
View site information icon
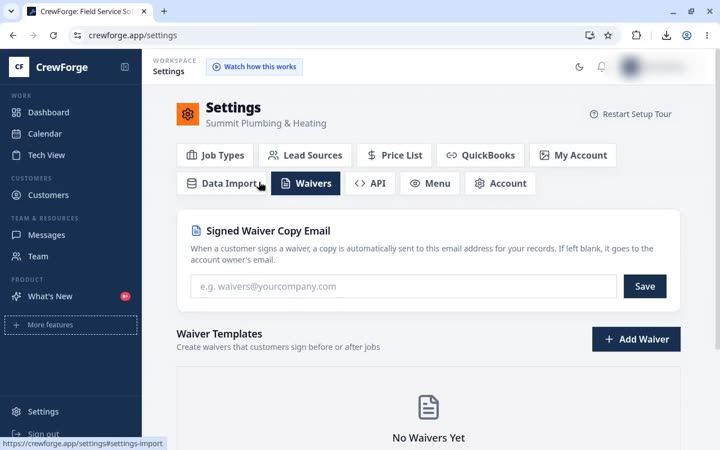[78, 35]
